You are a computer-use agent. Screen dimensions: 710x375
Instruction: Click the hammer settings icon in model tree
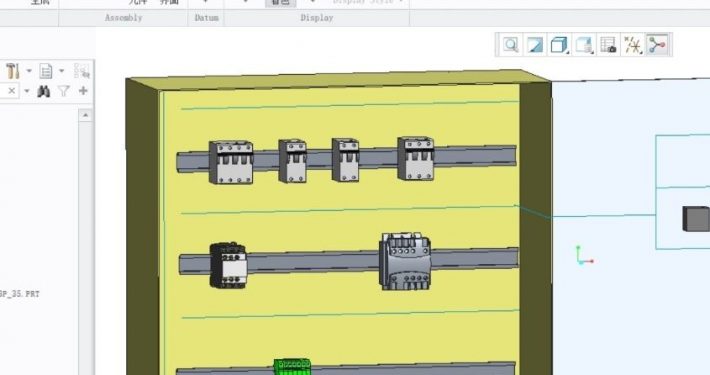click(13, 71)
